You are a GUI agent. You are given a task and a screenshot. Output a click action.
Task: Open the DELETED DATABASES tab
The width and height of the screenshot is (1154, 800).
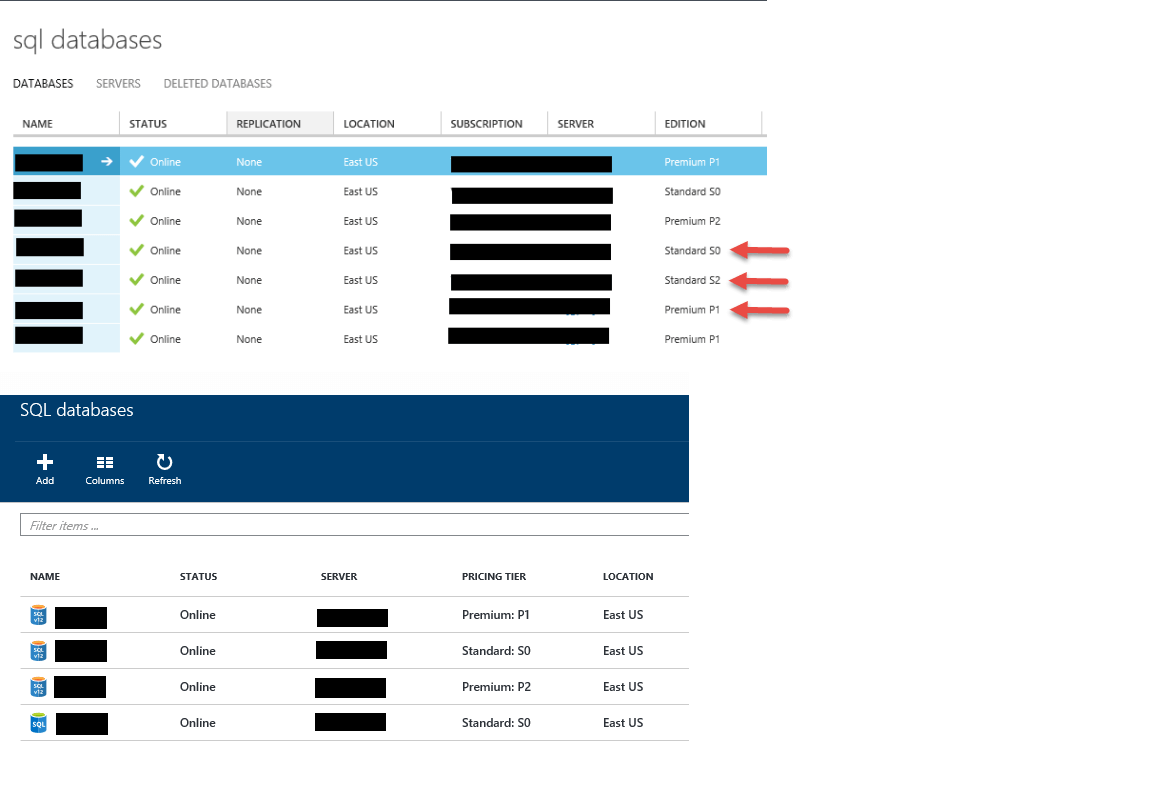[x=217, y=84]
